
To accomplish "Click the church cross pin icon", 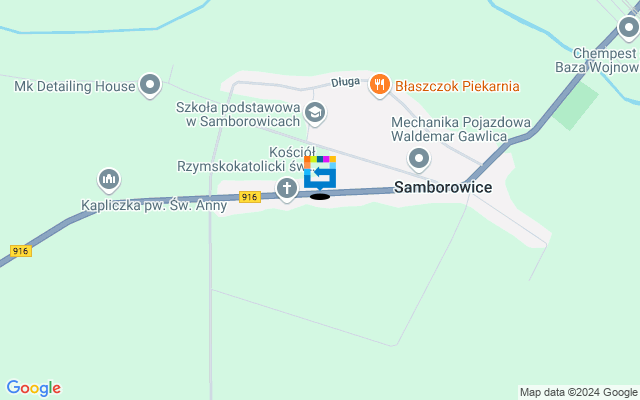I will [287, 189].
